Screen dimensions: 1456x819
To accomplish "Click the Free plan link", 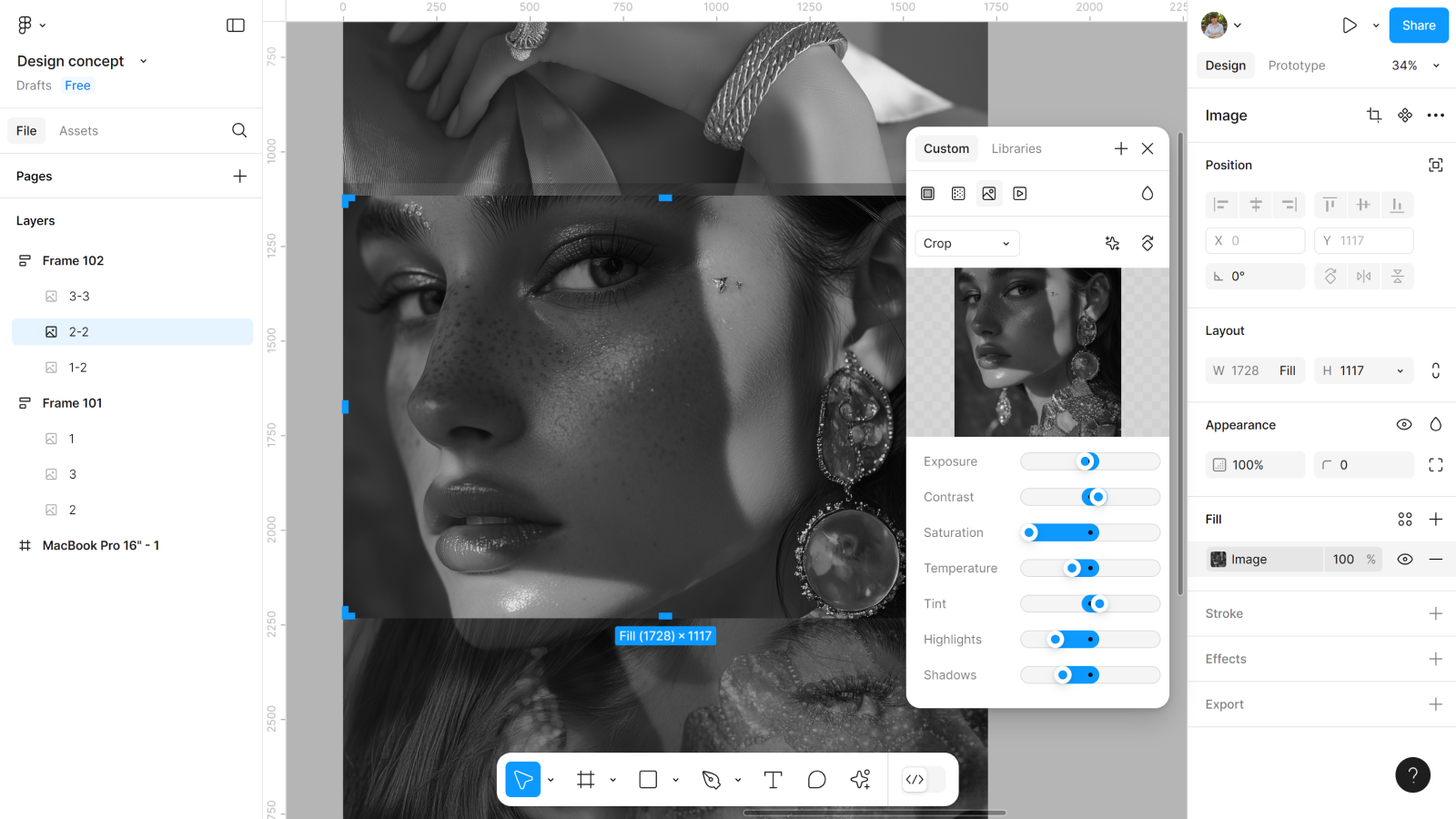I will 77,86.
